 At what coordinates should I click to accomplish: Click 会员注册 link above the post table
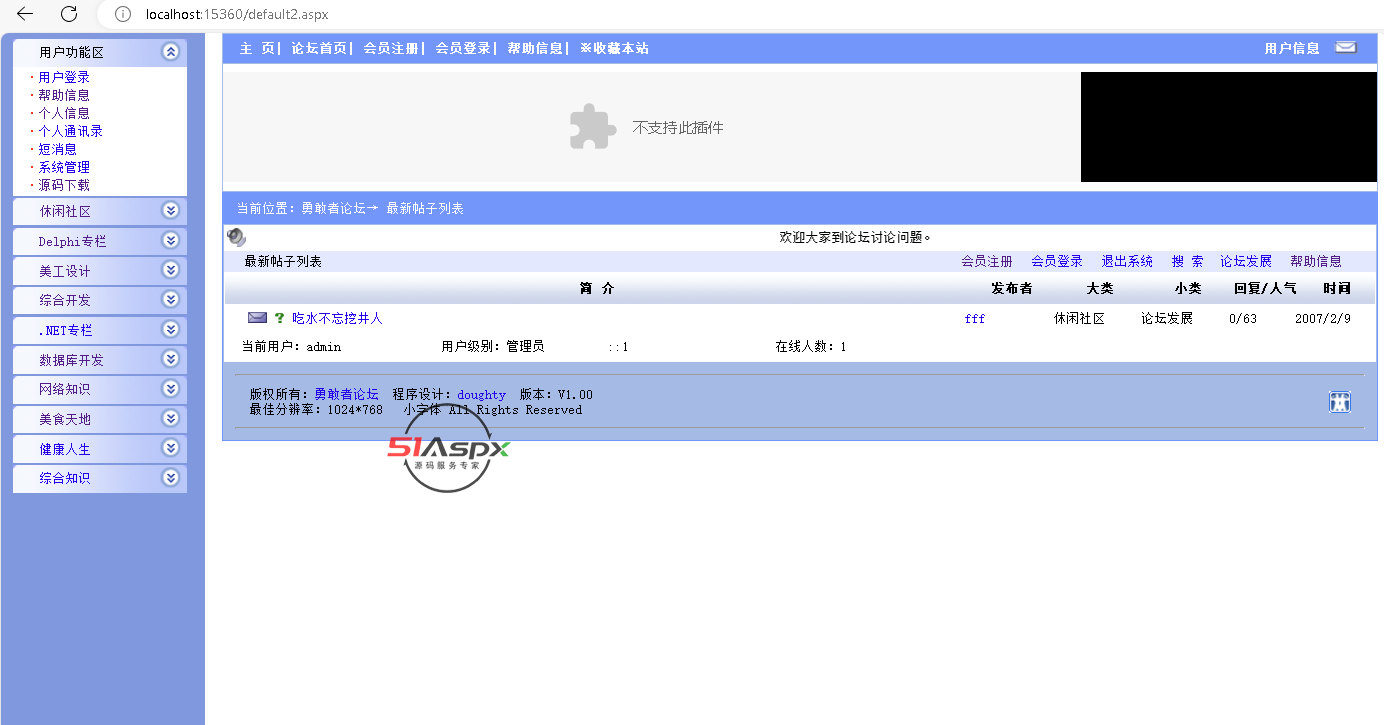click(987, 261)
